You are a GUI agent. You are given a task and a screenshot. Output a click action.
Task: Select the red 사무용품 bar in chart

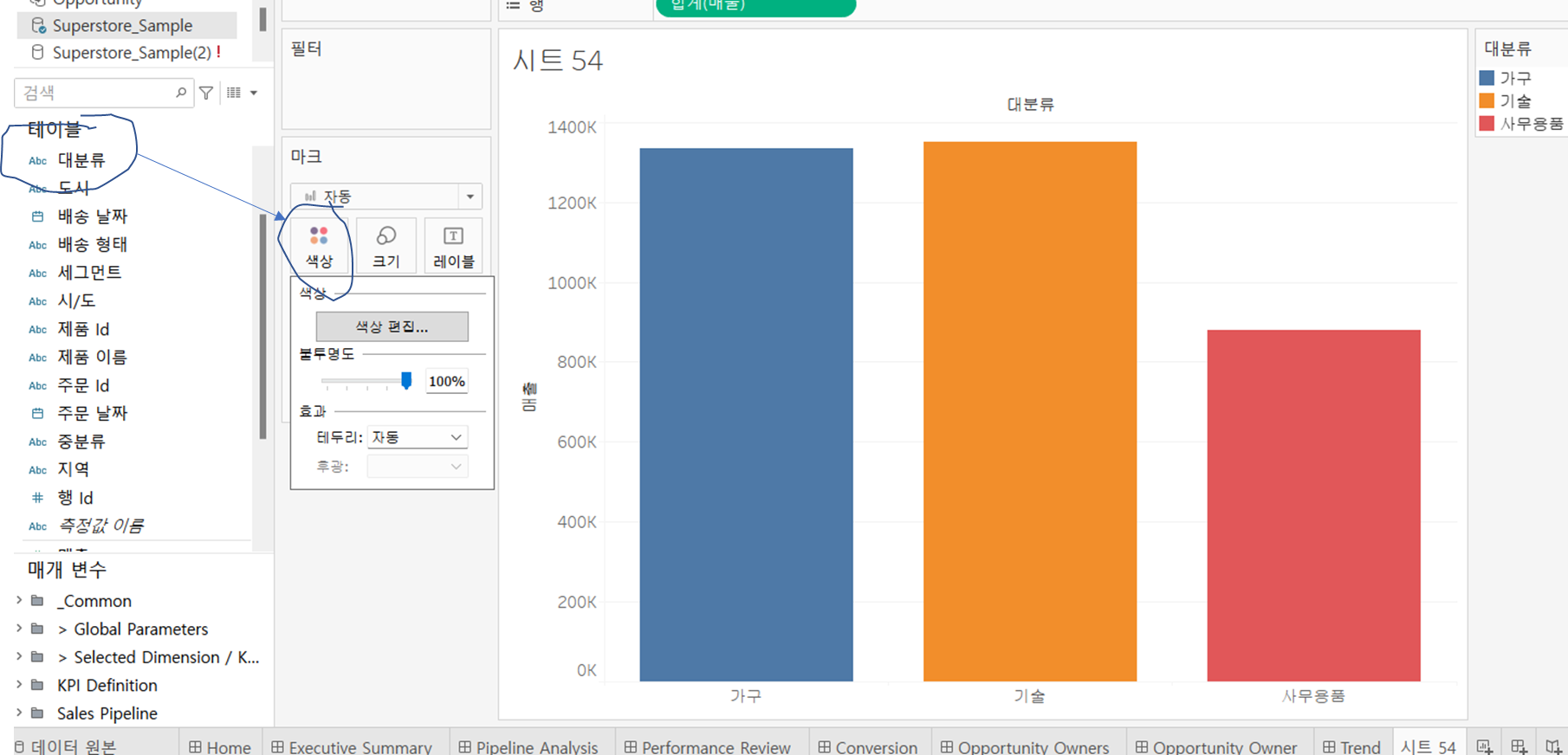pos(1313,506)
